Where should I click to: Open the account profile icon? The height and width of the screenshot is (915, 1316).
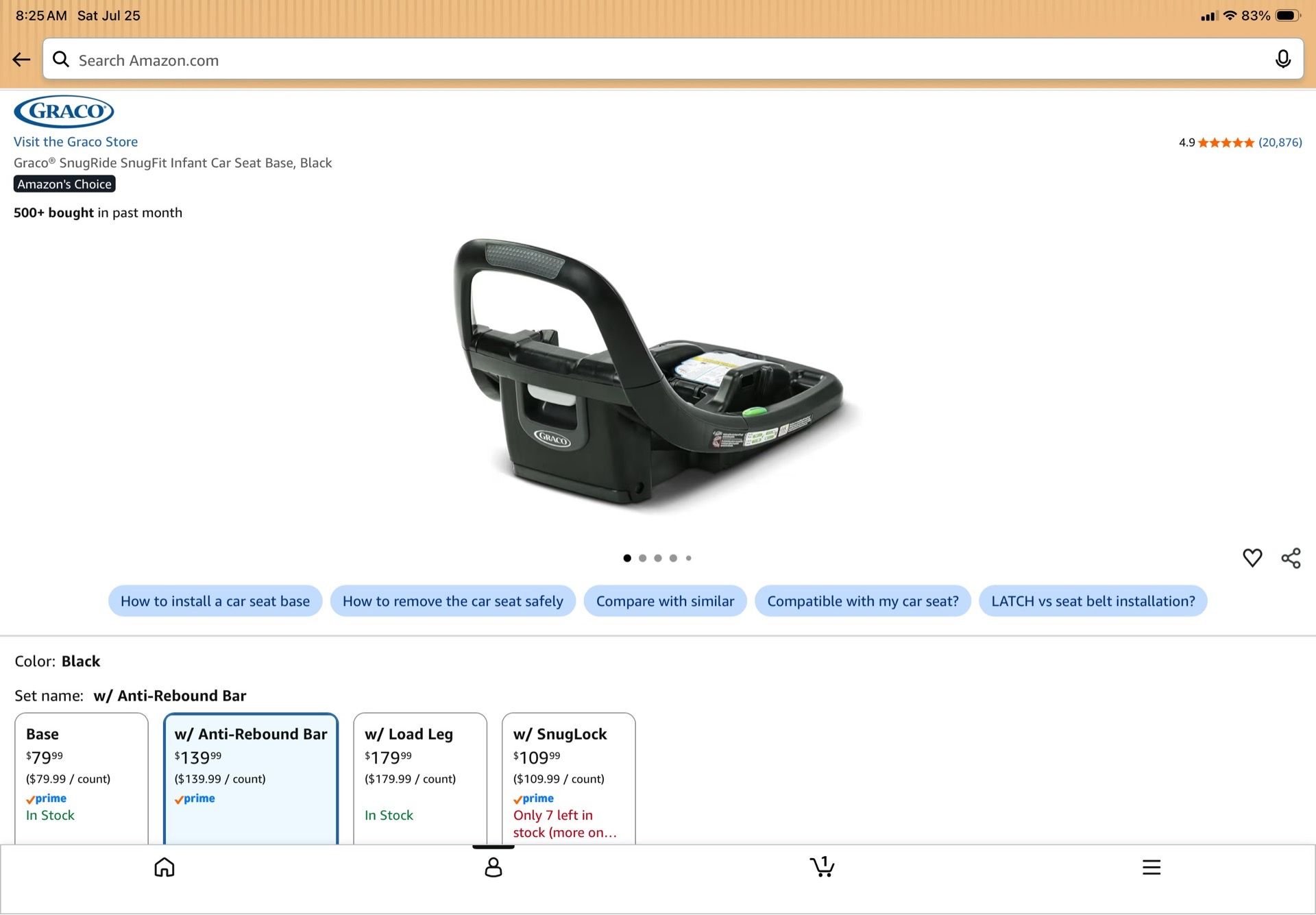pyautogui.click(x=493, y=867)
